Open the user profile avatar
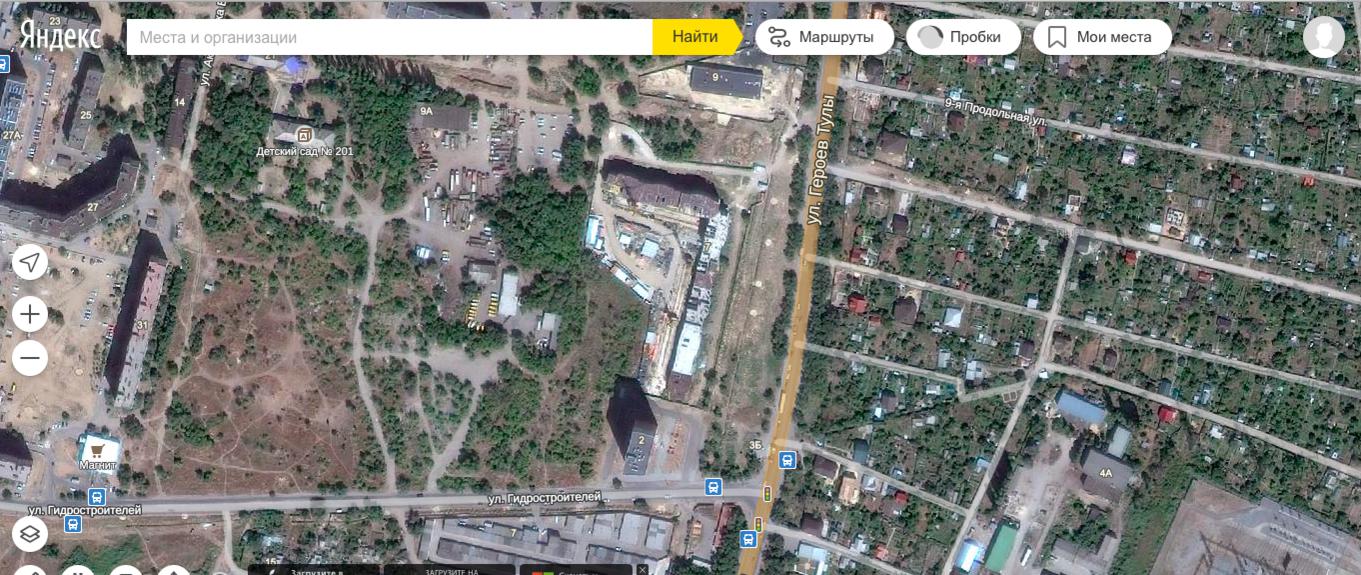1361x575 pixels. 1324,37
